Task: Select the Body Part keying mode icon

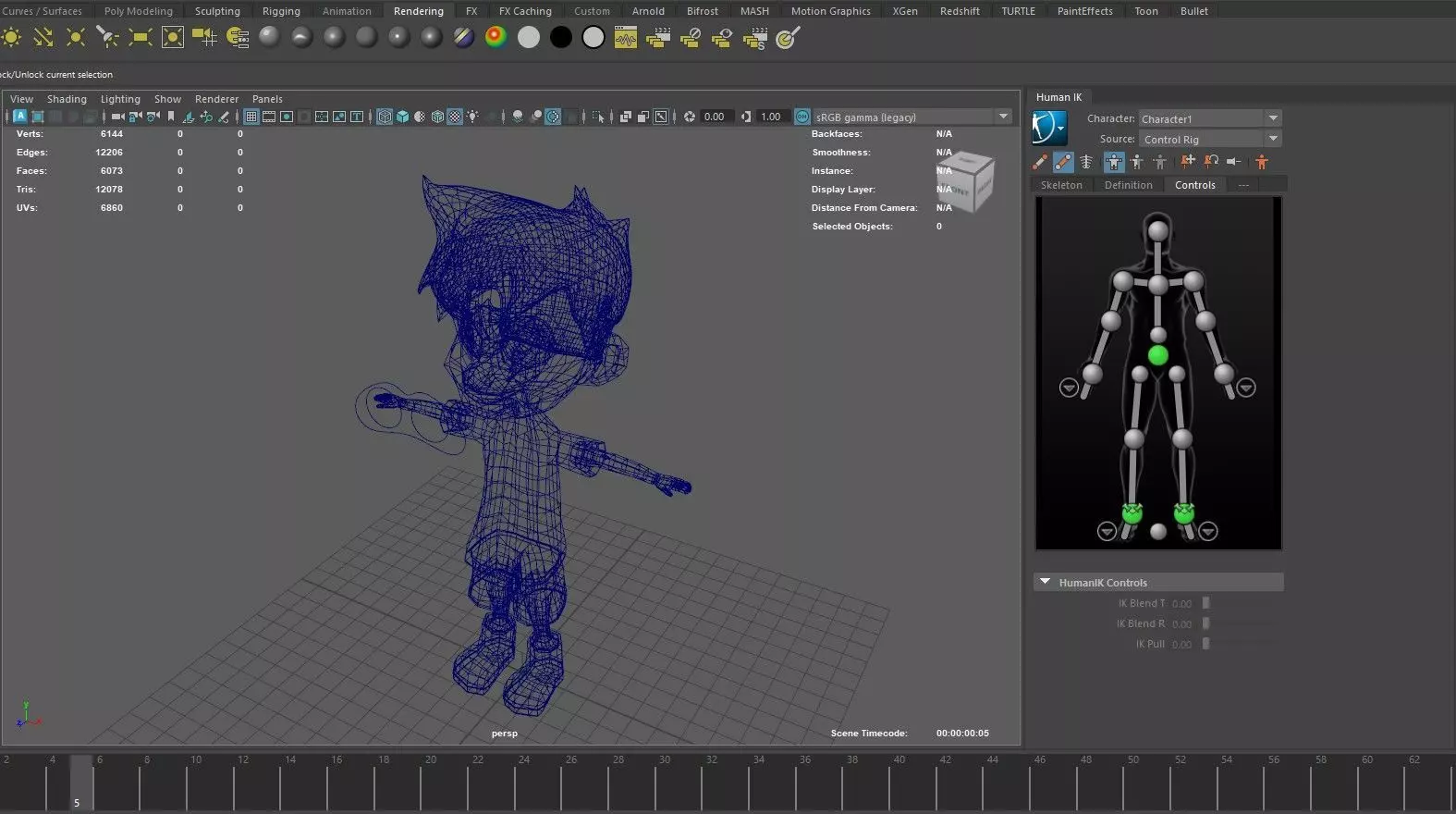Action: point(1137,162)
